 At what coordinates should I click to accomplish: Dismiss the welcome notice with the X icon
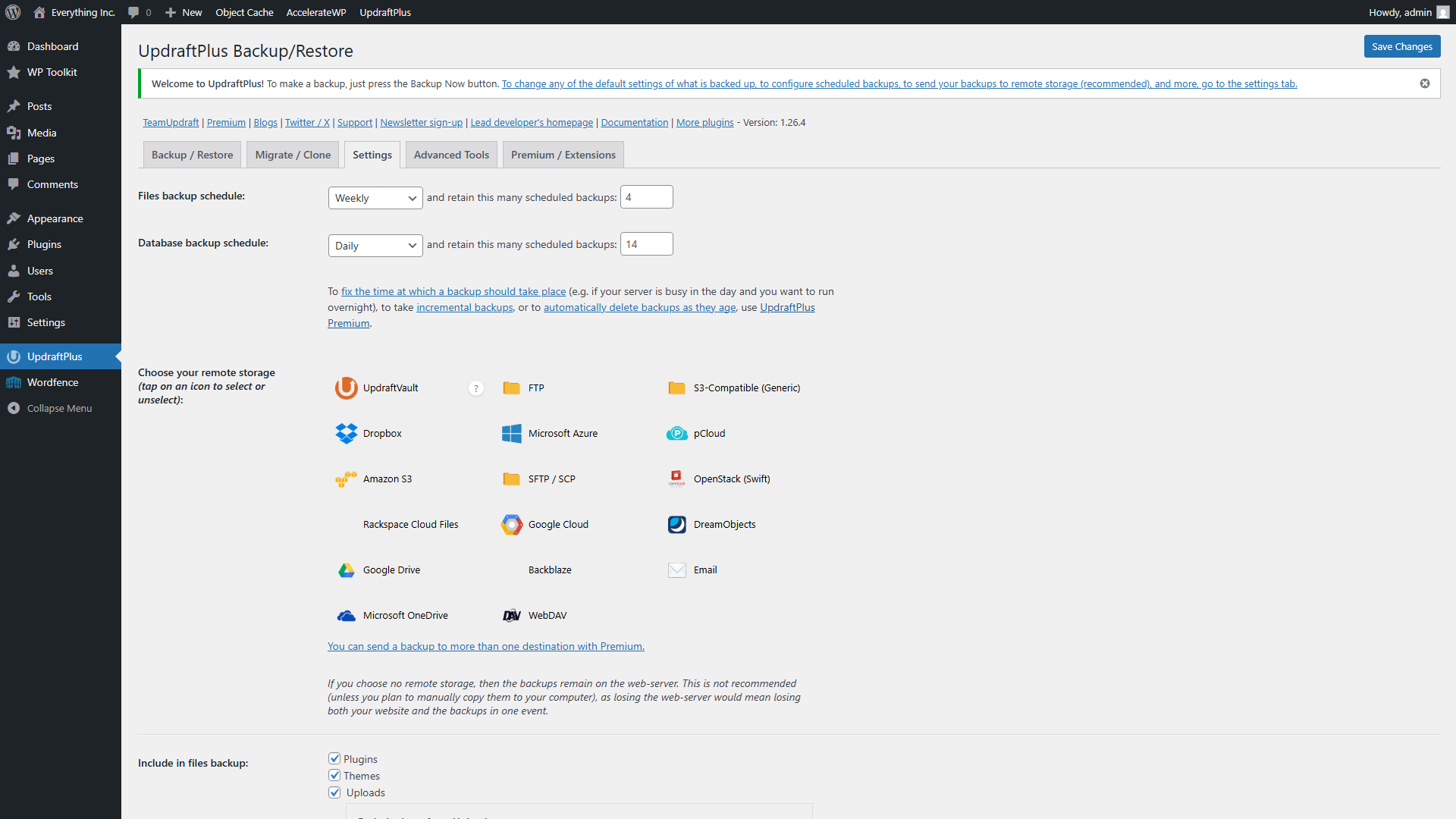pos(1425,83)
